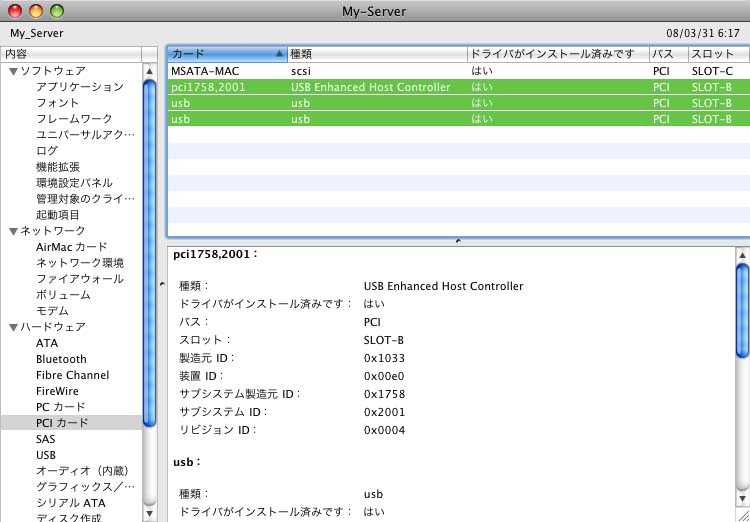The image size is (750, 522).
Task: Select the pci1758,2001 card row
Action: (458, 87)
